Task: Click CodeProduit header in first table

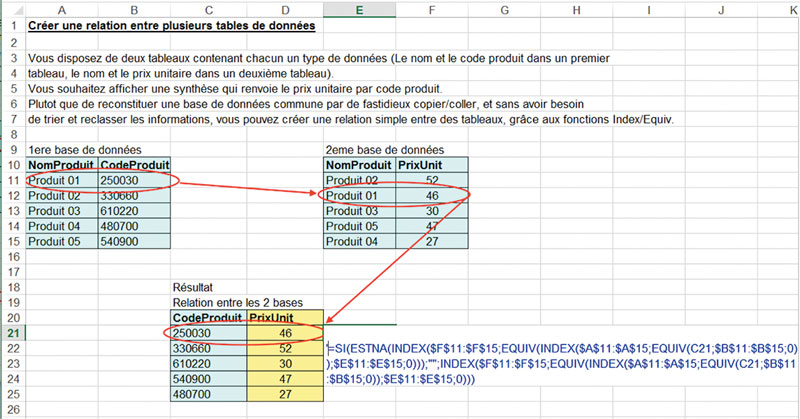Action: click(134, 165)
